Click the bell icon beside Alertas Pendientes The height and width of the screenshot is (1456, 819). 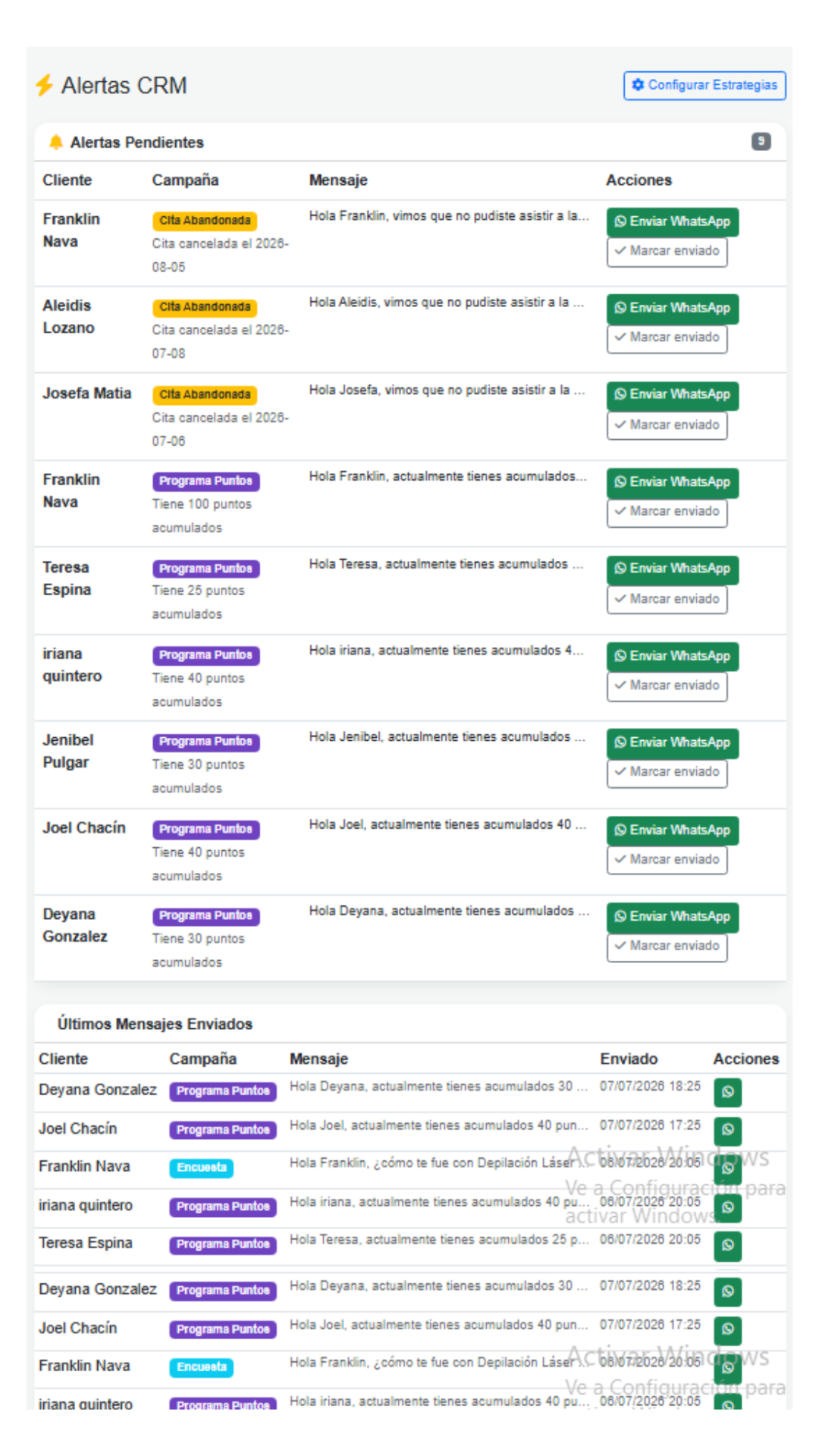tap(55, 142)
